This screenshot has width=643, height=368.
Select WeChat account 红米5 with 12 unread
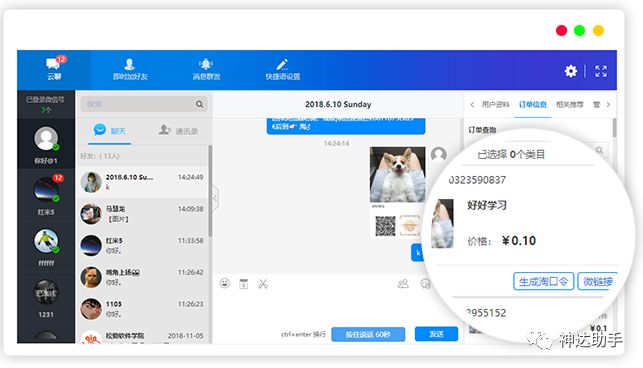tap(46, 194)
